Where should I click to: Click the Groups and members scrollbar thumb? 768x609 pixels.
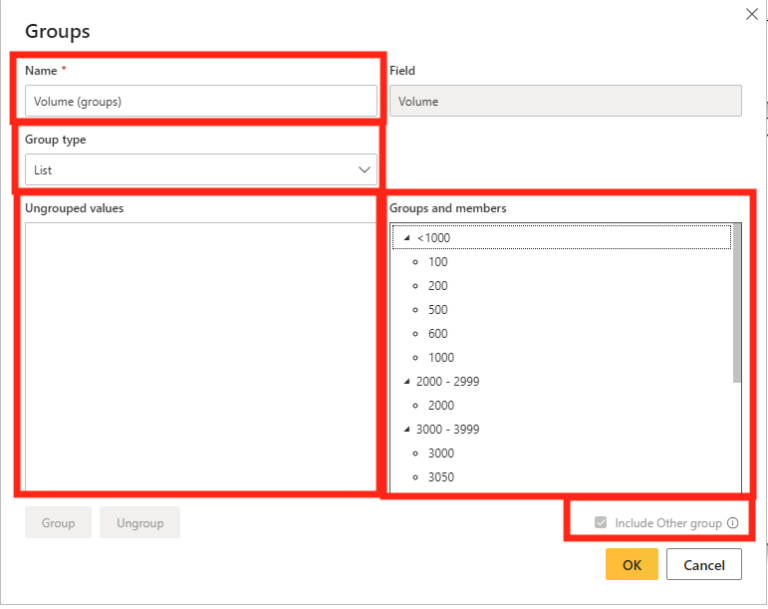point(736,303)
